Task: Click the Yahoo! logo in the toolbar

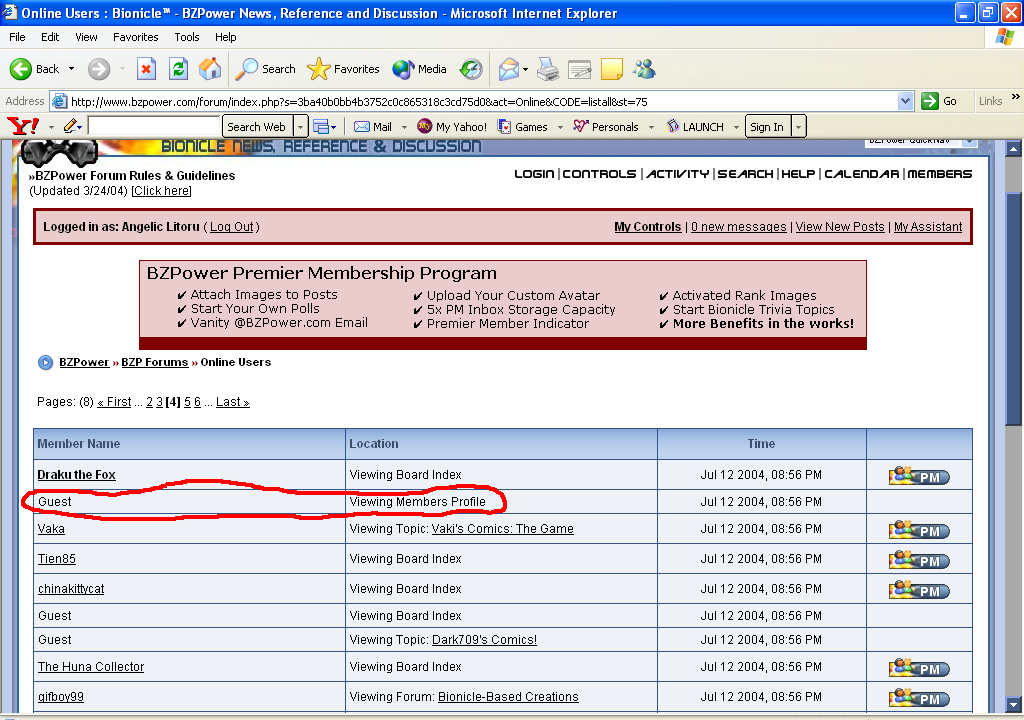Action: (22, 126)
